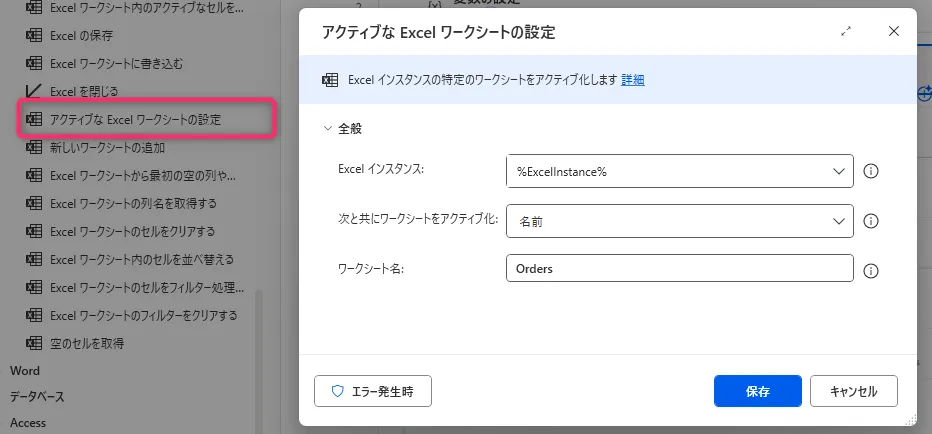Screen dimensions: 932x434
Task: Click icon beside Excel を閉じる action
Action: [x=32, y=91]
